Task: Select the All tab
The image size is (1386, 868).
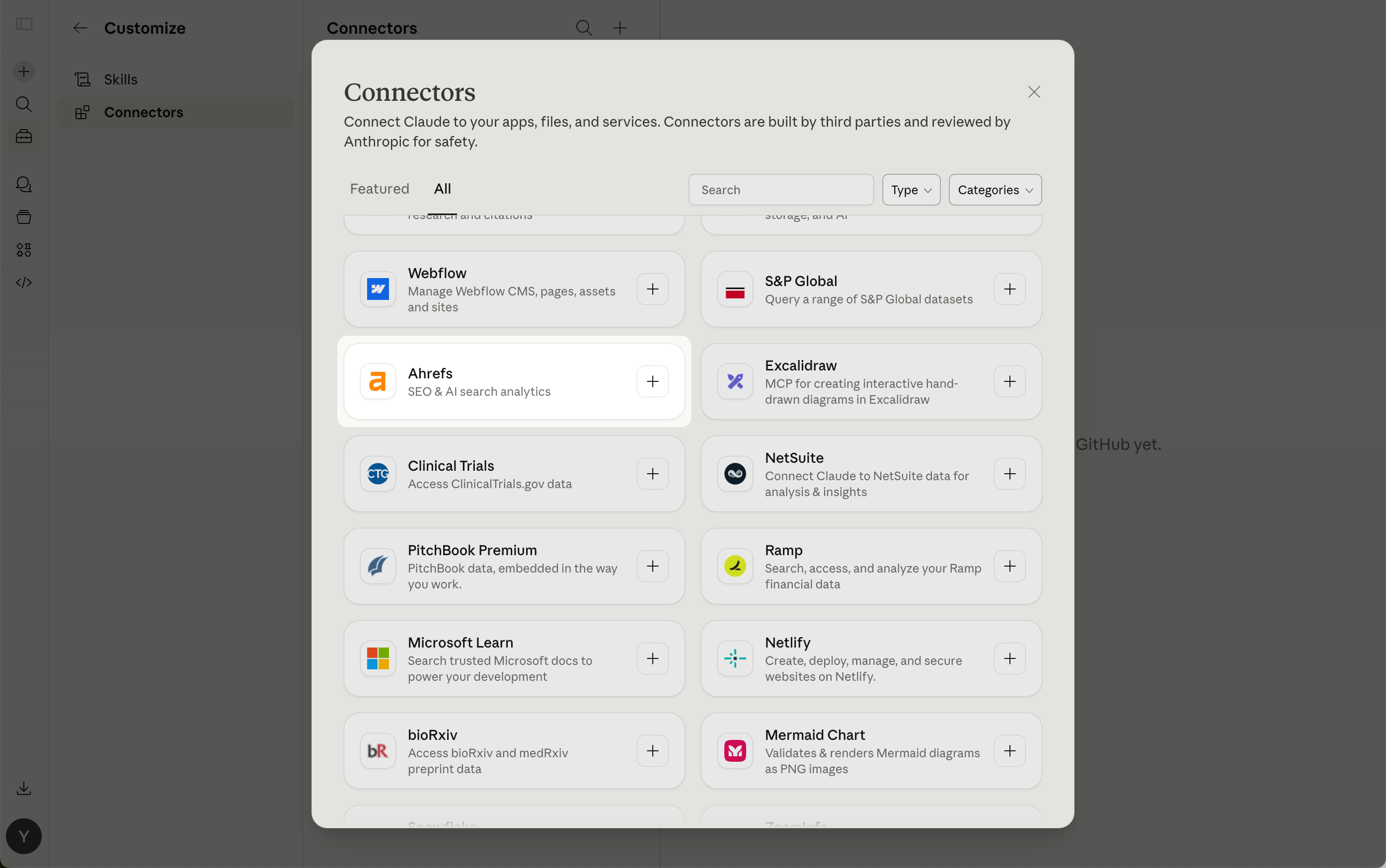Action: pos(442,189)
